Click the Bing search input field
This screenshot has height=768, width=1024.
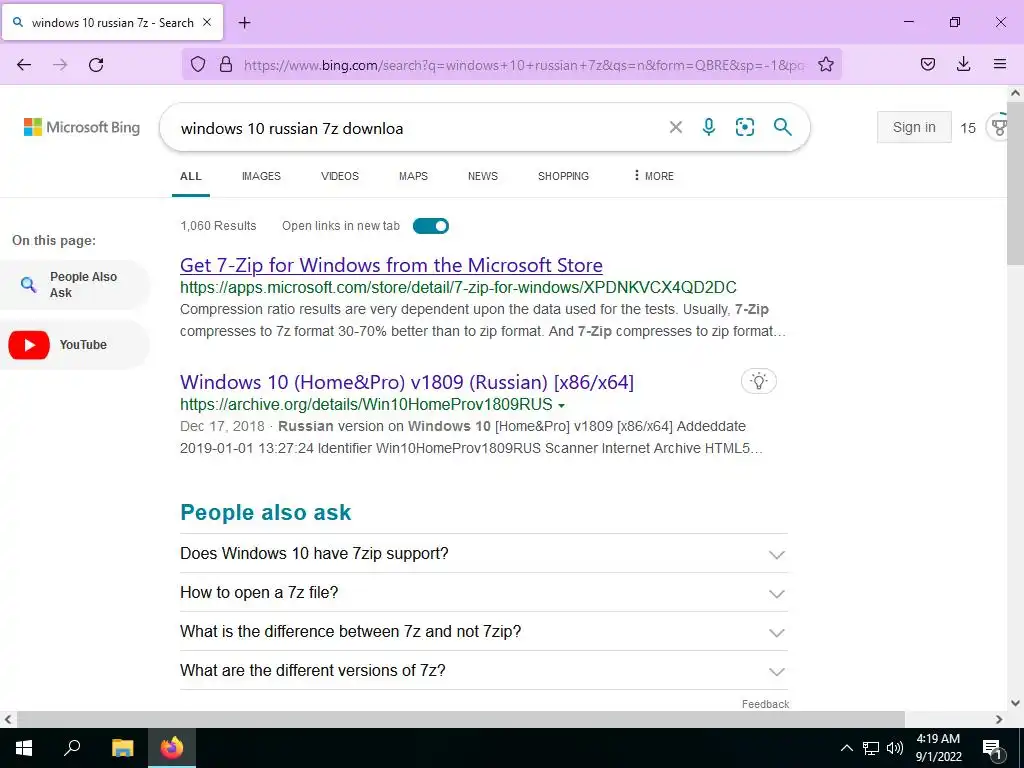418,128
